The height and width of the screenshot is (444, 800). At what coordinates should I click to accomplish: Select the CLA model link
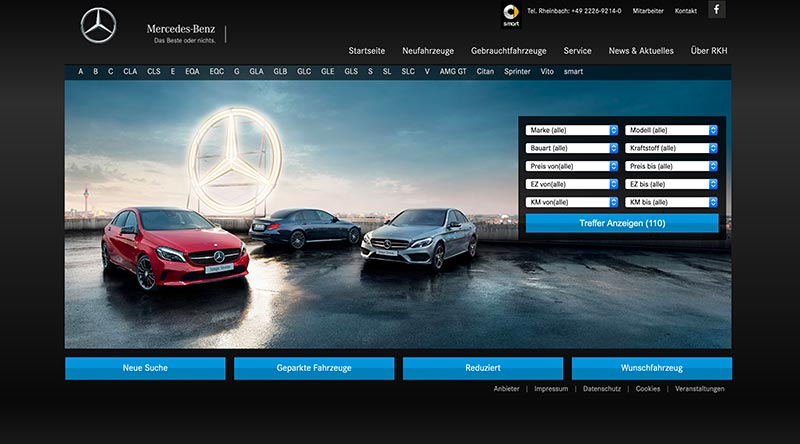coord(130,71)
